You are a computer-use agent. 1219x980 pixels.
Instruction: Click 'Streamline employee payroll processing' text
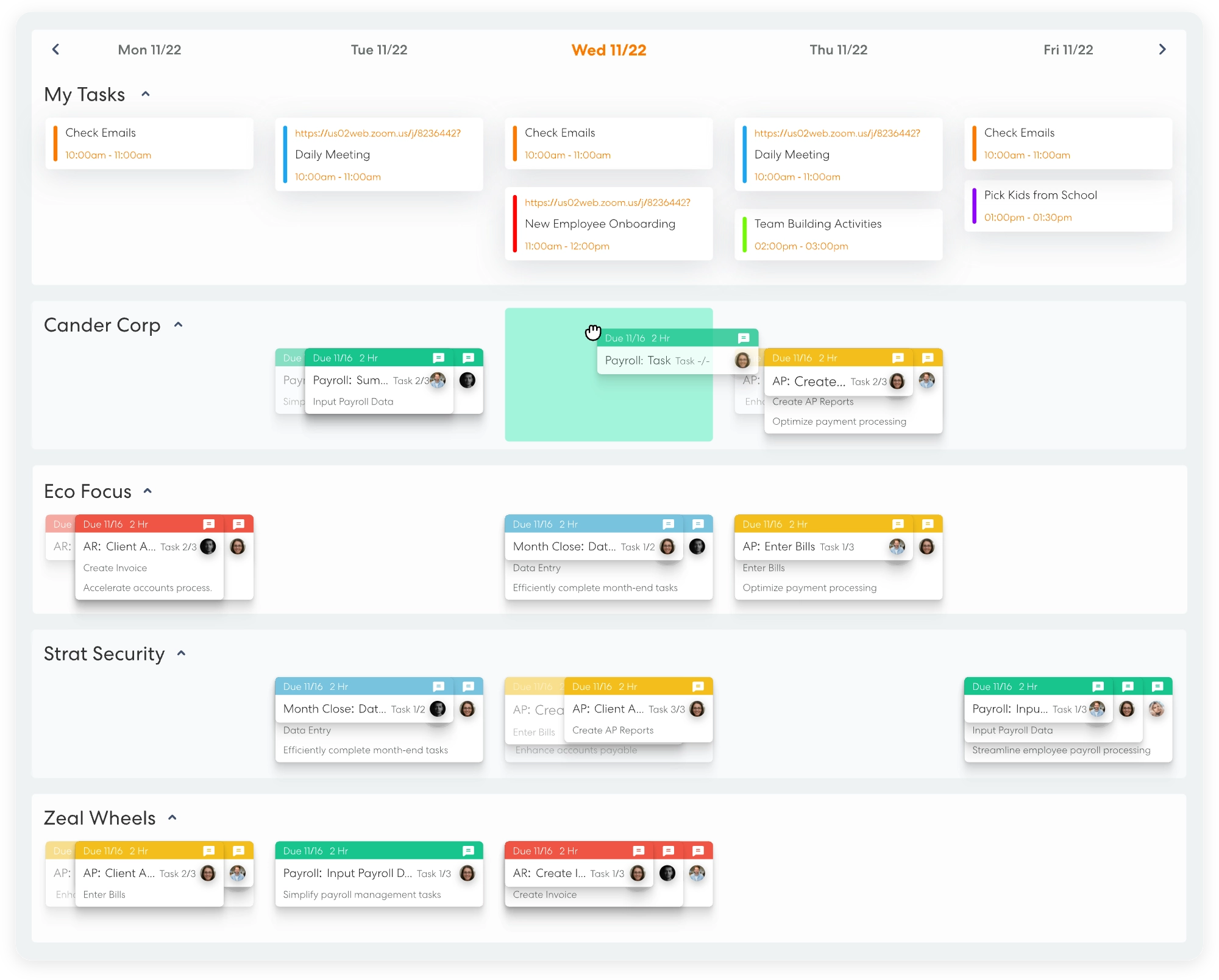[x=1061, y=750]
